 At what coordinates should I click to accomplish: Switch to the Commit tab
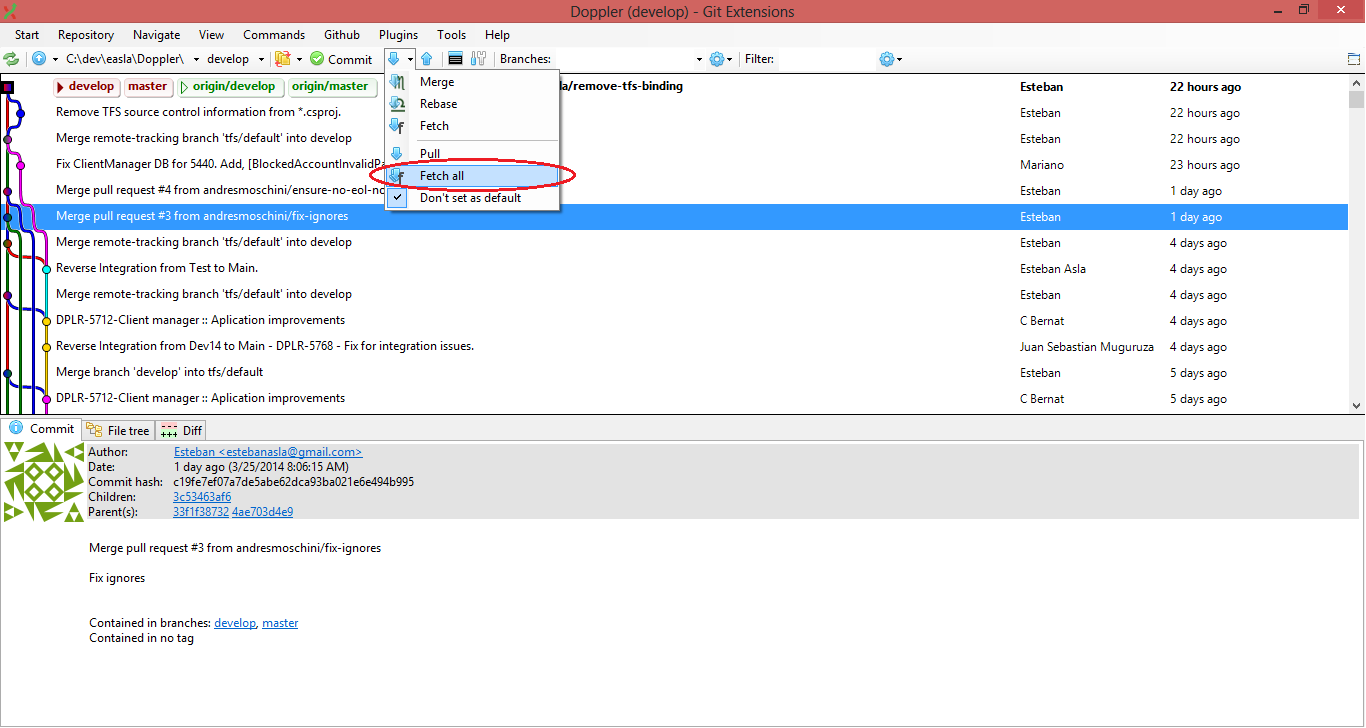point(41,429)
